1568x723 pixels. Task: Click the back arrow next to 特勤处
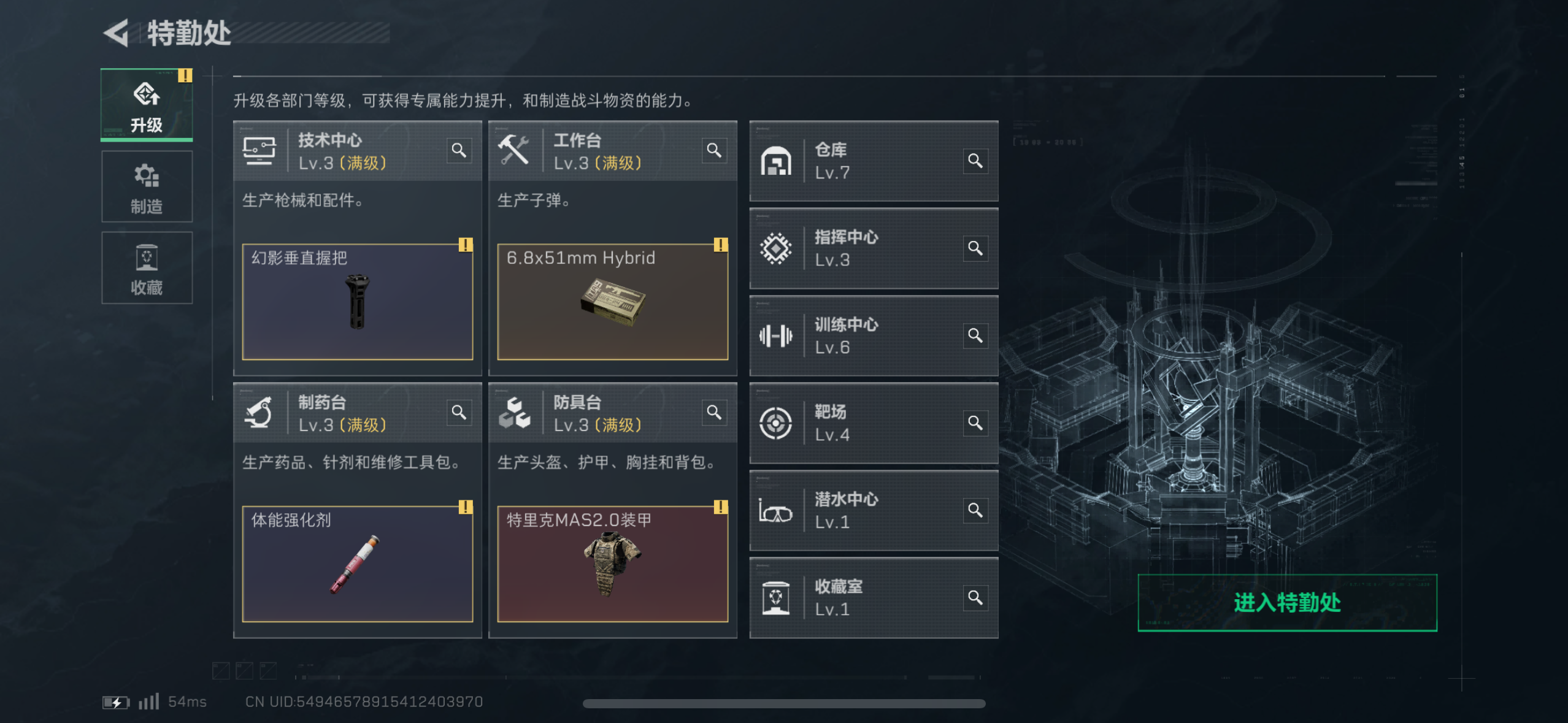pos(117,33)
